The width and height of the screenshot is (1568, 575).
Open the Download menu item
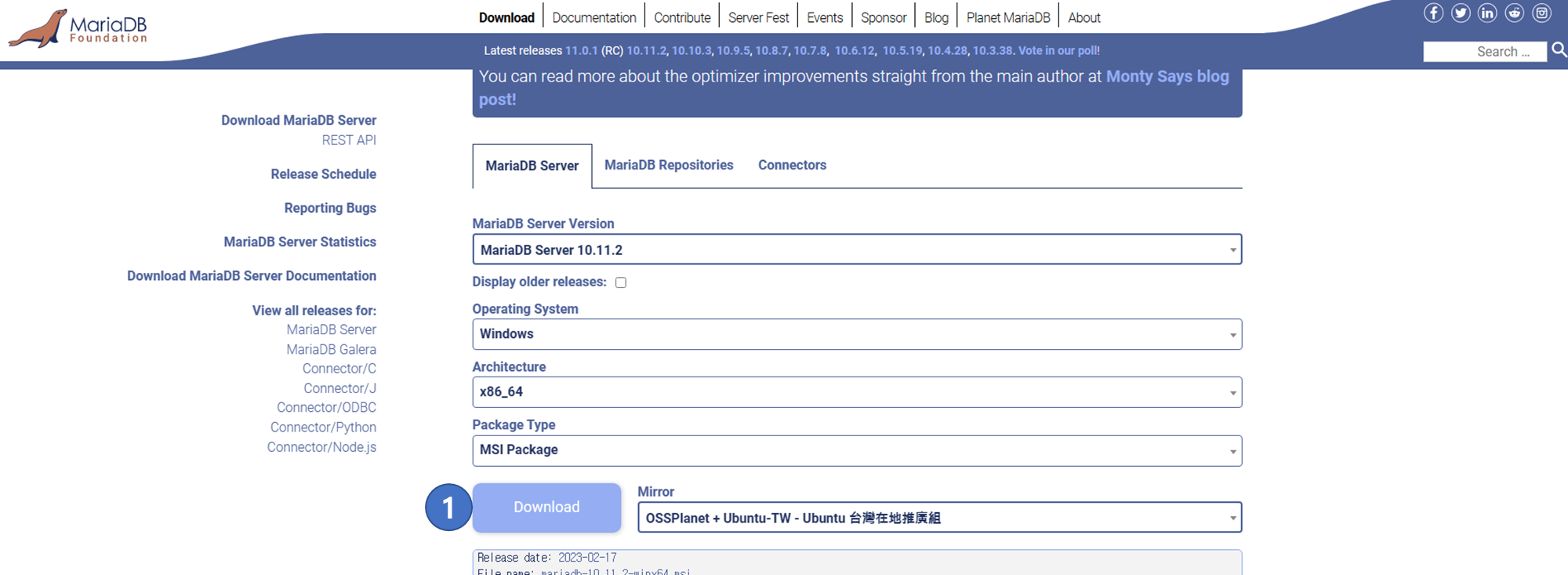click(x=506, y=17)
